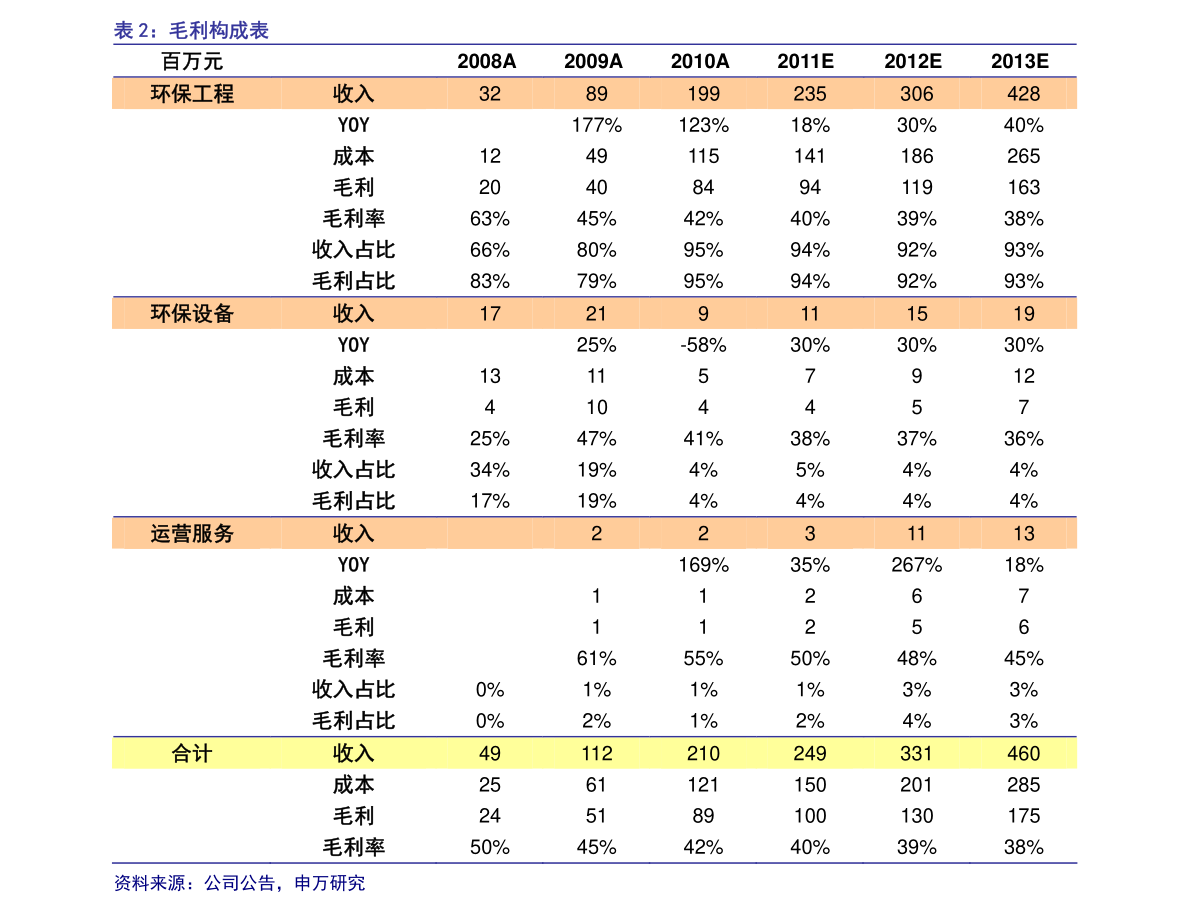Click the 199 revenue cell
The width and height of the screenshot is (1191, 912).
(x=703, y=94)
